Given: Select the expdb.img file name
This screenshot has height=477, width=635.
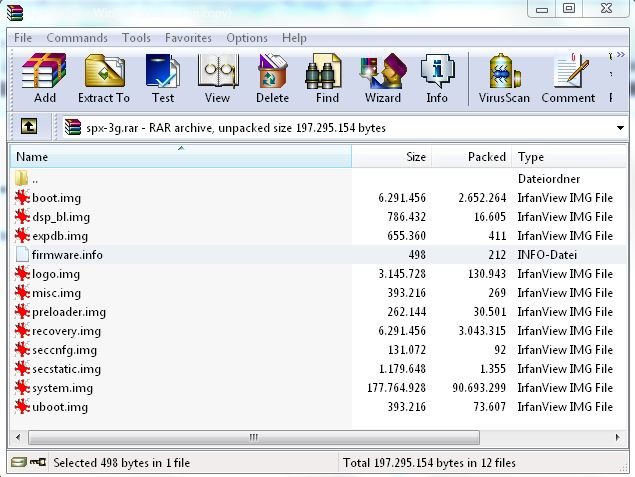Looking at the screenshot, I should point(60,236).
